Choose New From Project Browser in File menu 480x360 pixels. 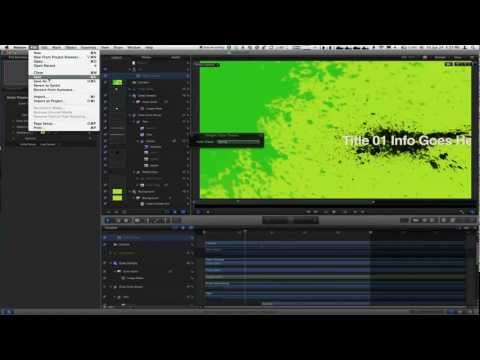coord(64,57)
